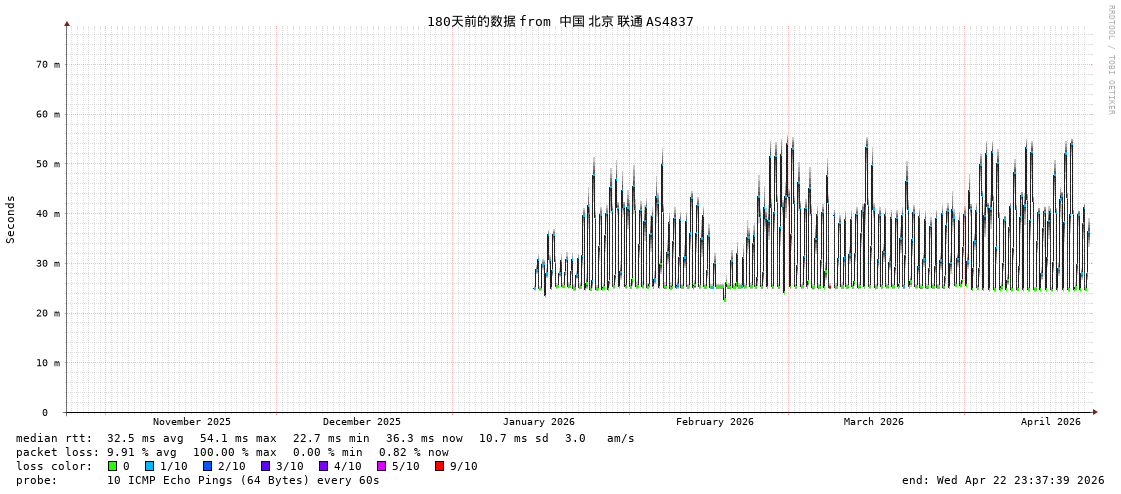Click the 70 m y-axis tick label
1121x494 pixels.
[47, 64]
